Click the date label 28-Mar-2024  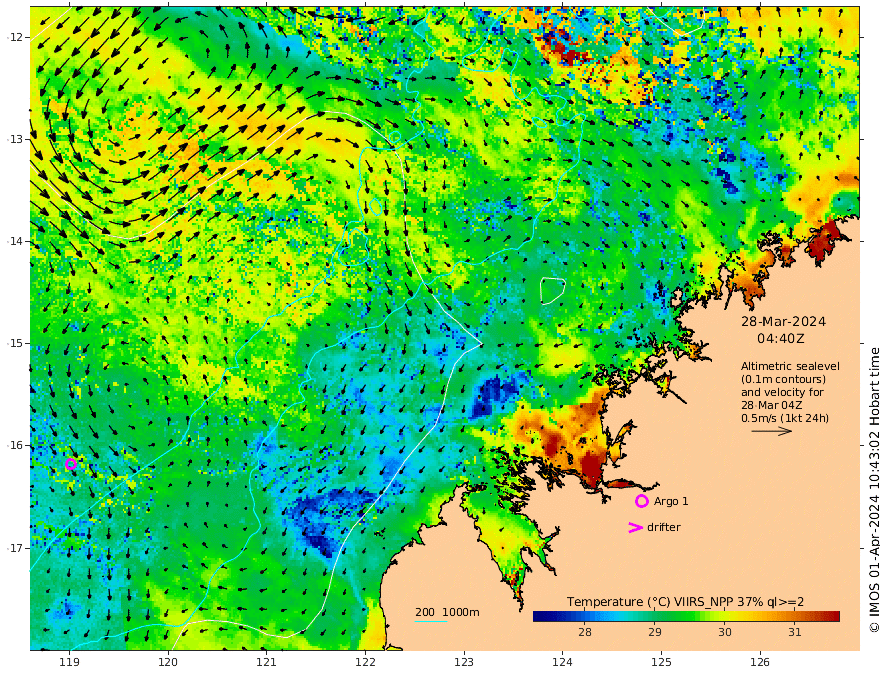click(x=783, y=321)
